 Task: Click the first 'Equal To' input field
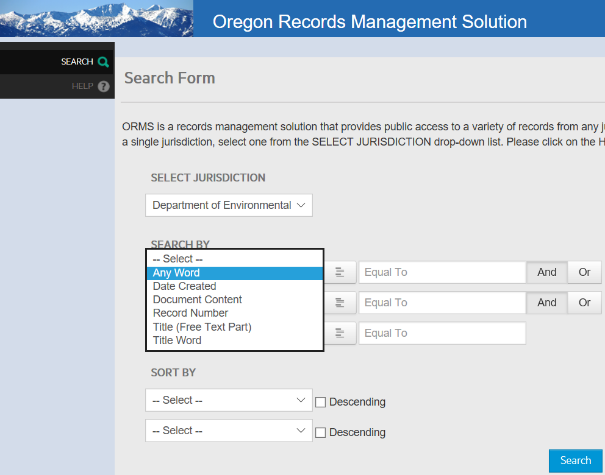click(x=442, y=272)
